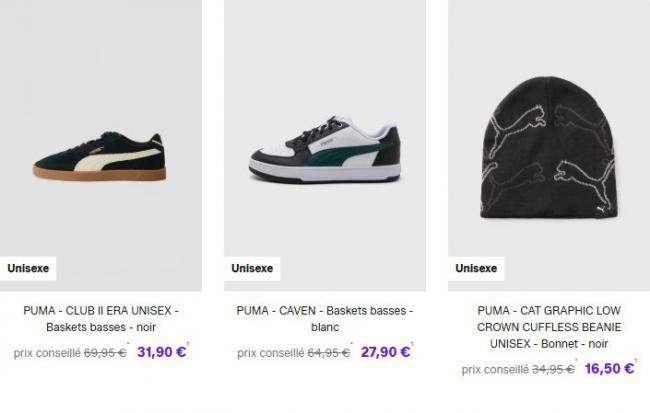Open PUMA - CLUB II ERA UNISEX title link
650x413 pixels.
click(x=101, y=319)
